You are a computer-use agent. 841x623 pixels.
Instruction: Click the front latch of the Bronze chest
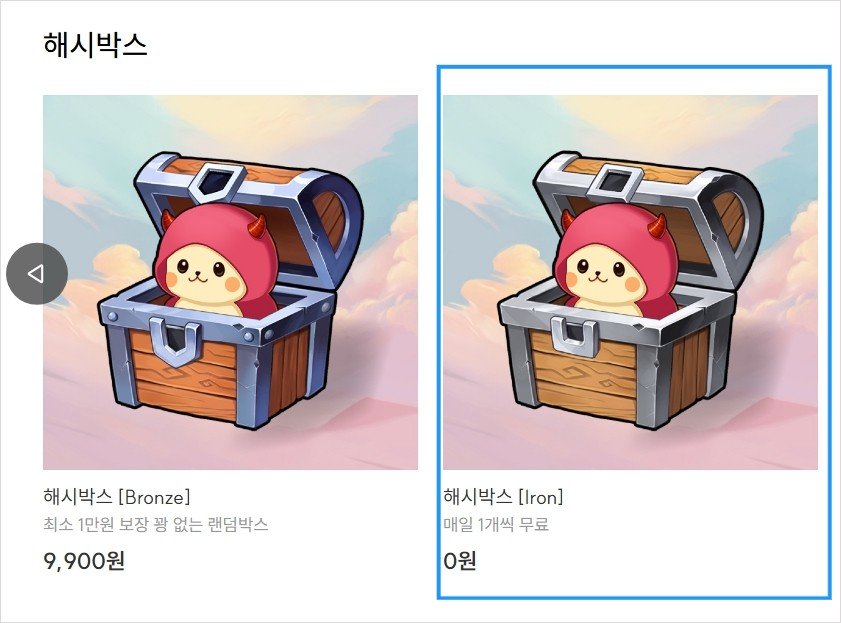point(174,342)
